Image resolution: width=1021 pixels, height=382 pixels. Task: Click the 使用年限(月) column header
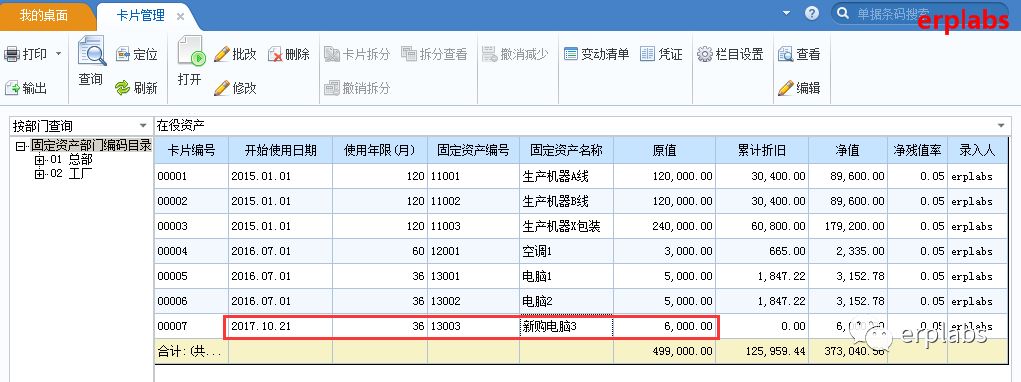[x=380, y=150]
